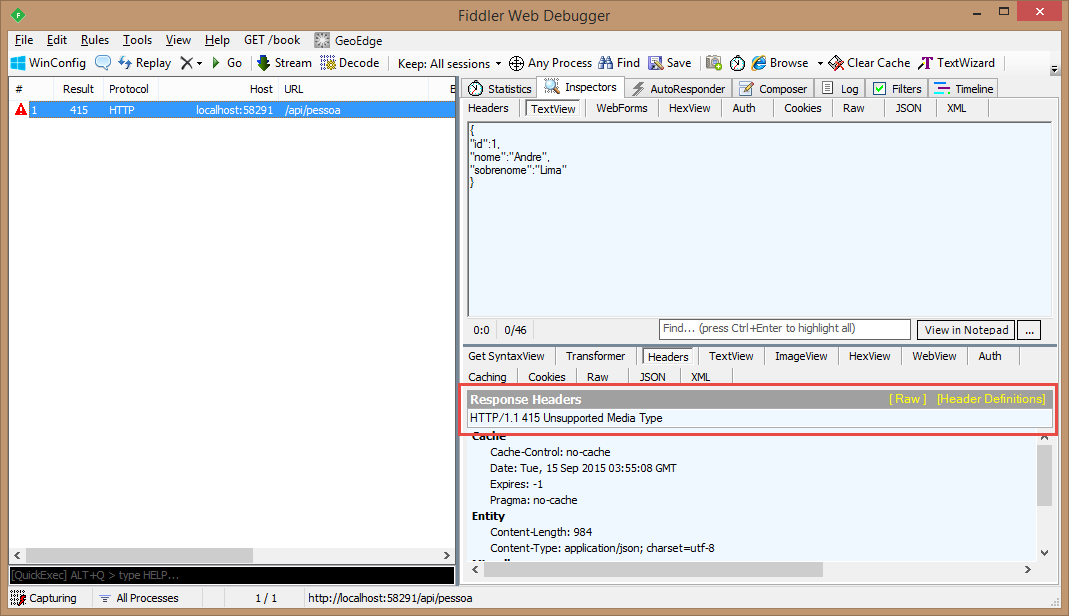Toggle Stream mode in the toolbar
The image size is (1069, 616).
[x=284, y=63]
